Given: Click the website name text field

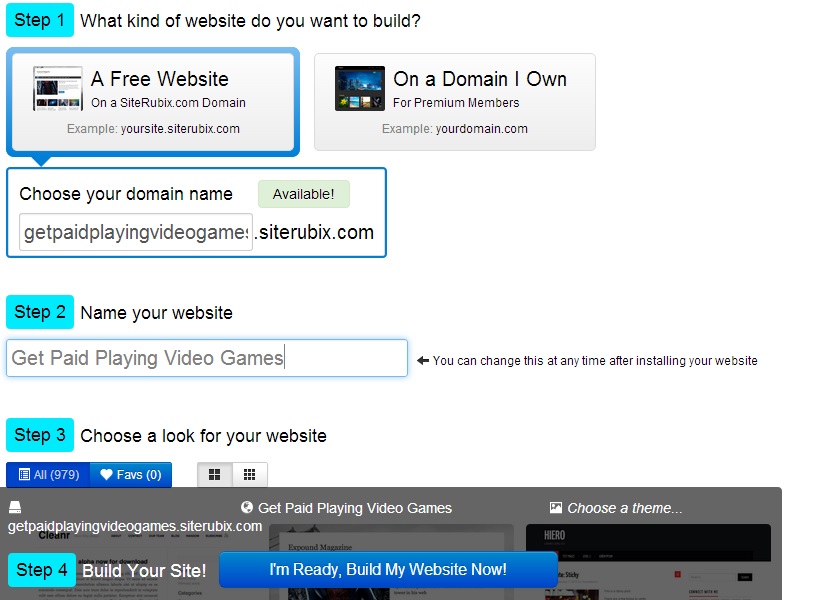Looking at the screenshot, I should point(207,358).
